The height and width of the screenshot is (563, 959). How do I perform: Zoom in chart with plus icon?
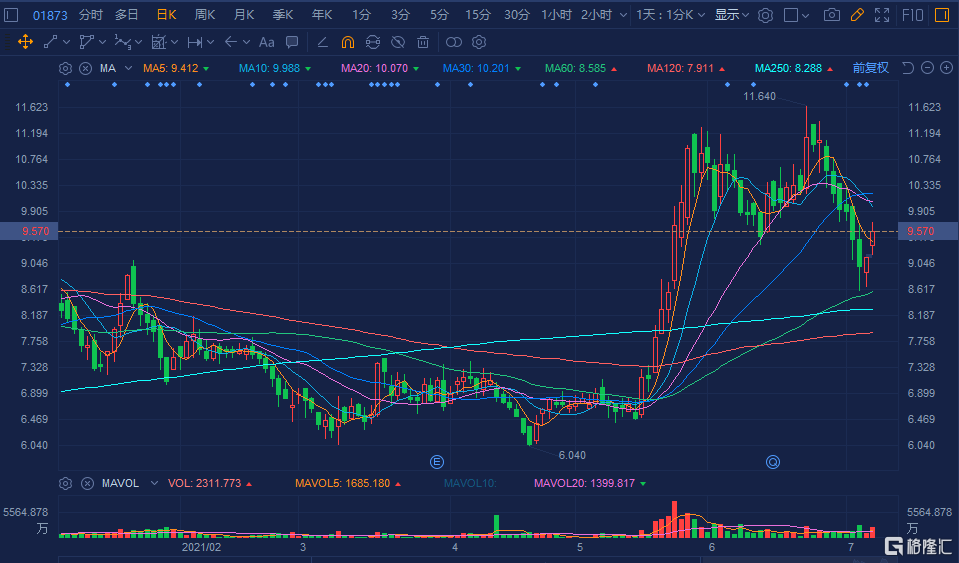click(x=946, y=68)
